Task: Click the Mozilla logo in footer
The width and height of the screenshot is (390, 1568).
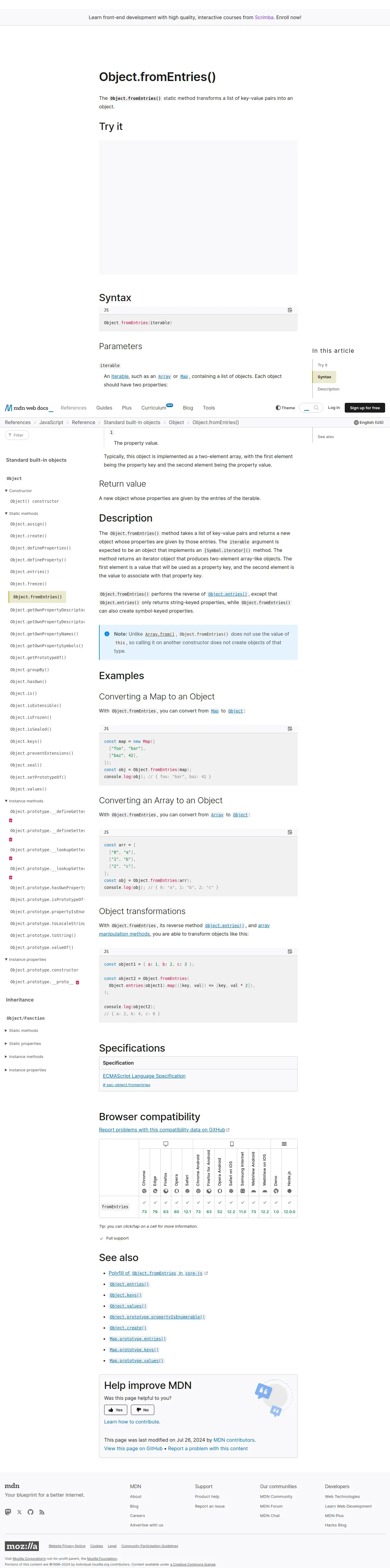Action: click(x=22, y=1546)
